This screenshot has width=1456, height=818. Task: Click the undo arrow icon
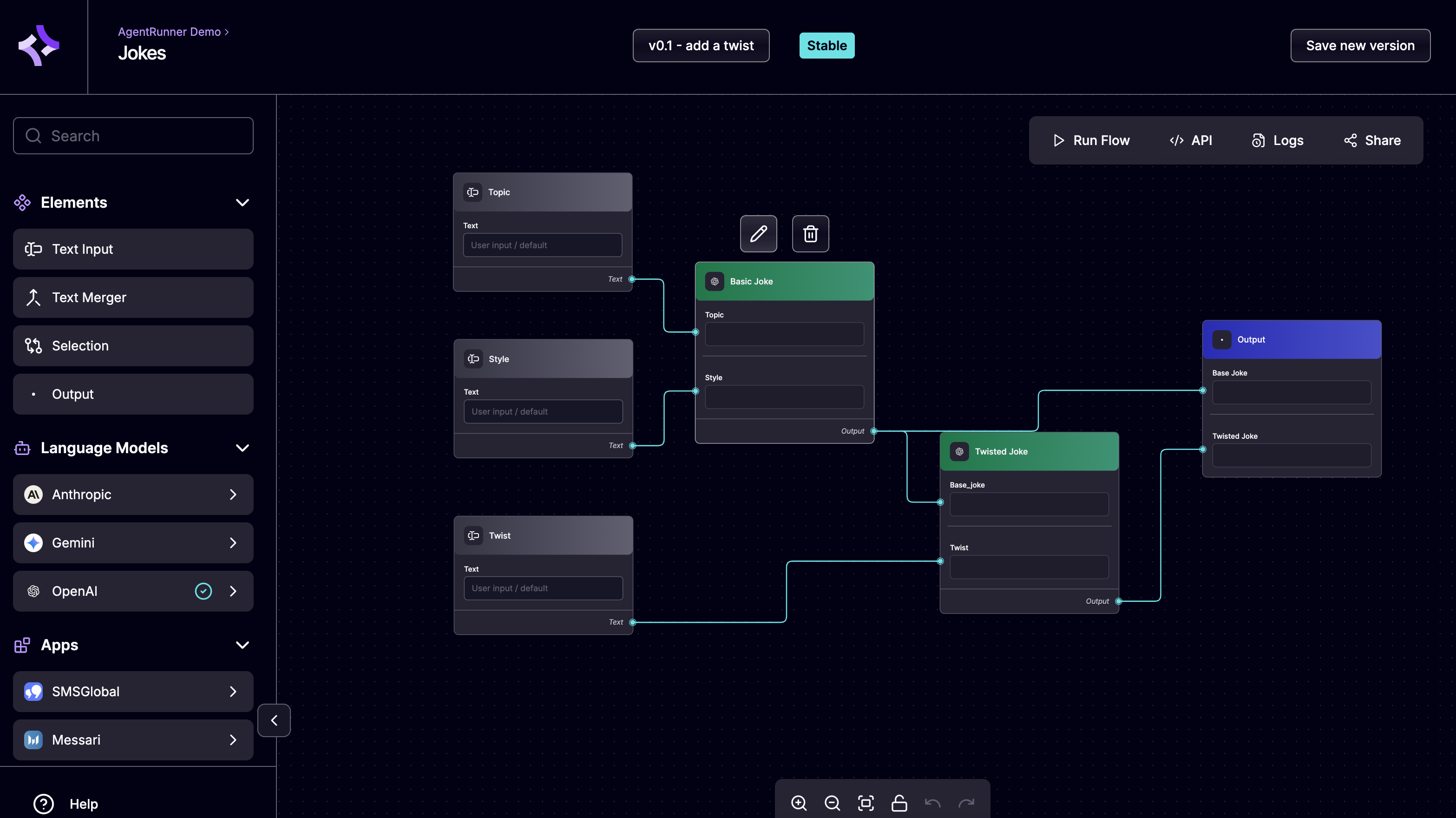pos(932,803)
